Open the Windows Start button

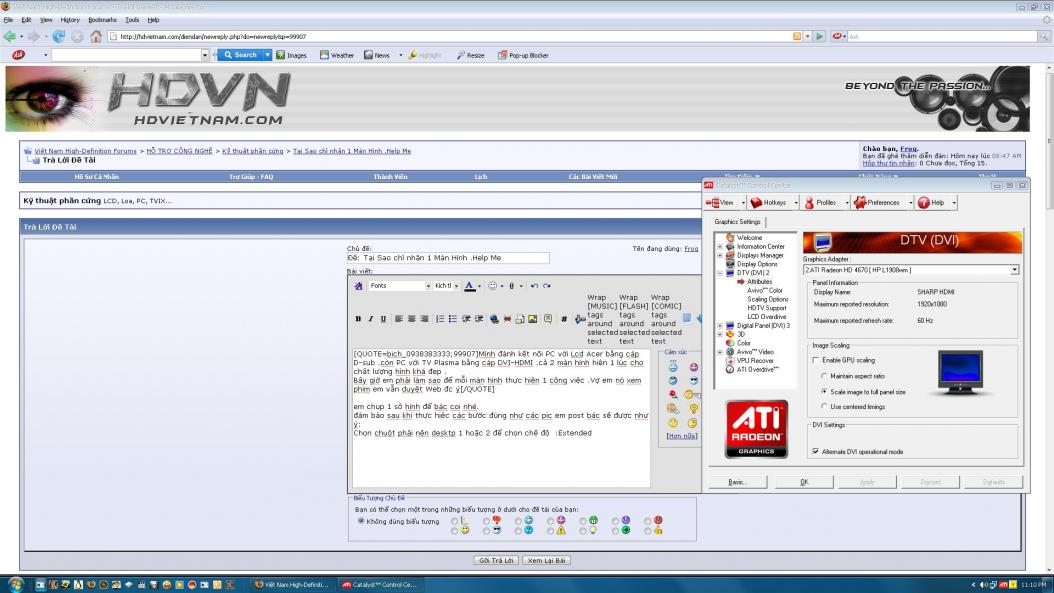point(15,584)
